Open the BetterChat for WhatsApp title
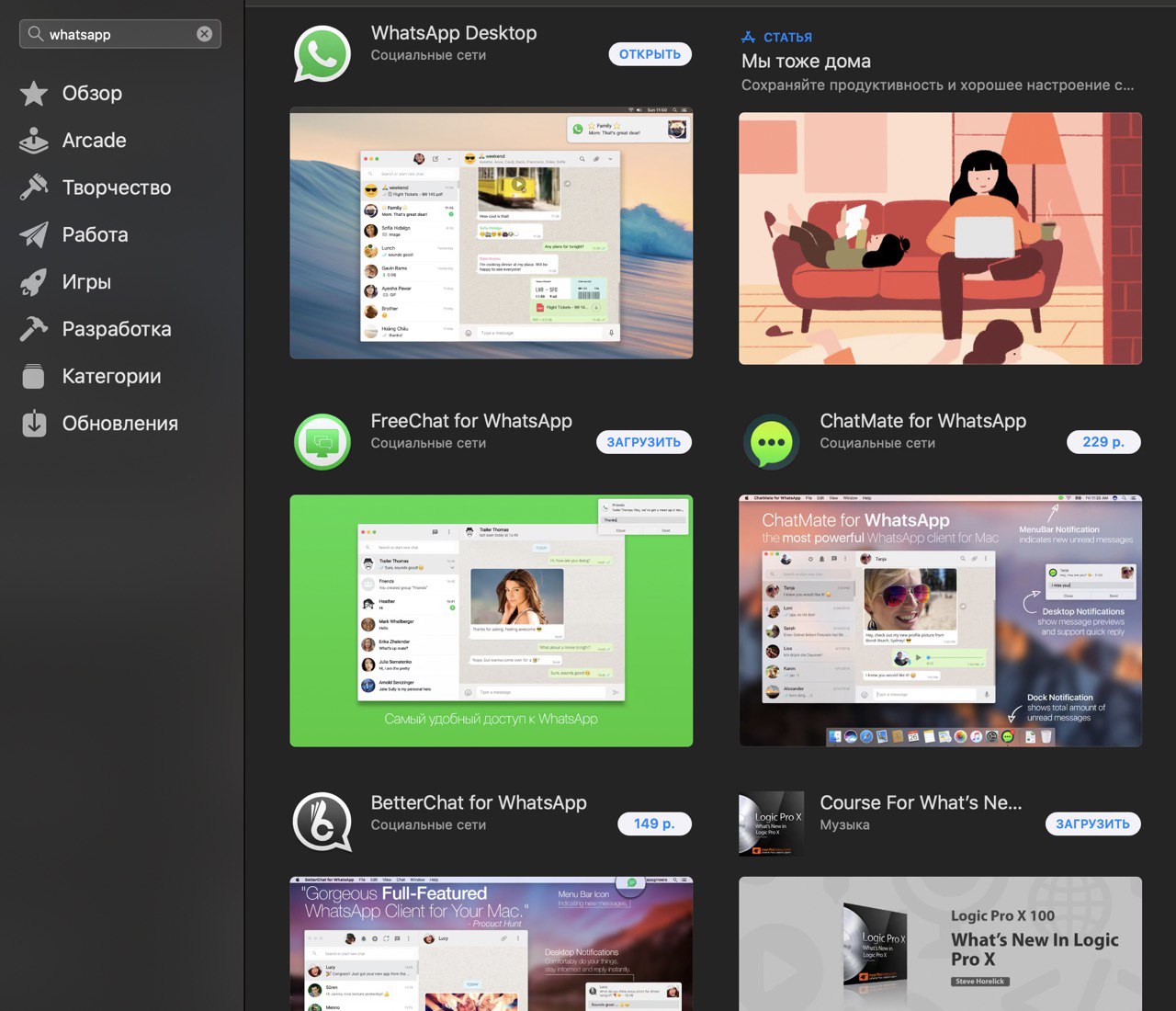Image resolution: width=1176 pixels, height=1011 pixels. (x=479, y=802)
